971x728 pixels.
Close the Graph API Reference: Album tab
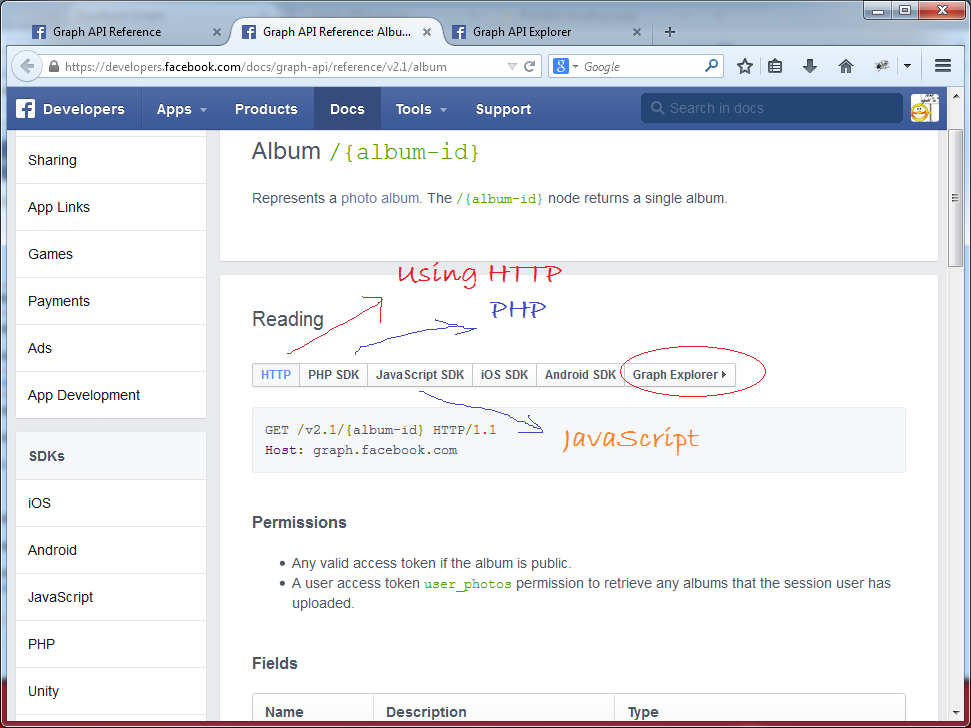tap(427, 32)
